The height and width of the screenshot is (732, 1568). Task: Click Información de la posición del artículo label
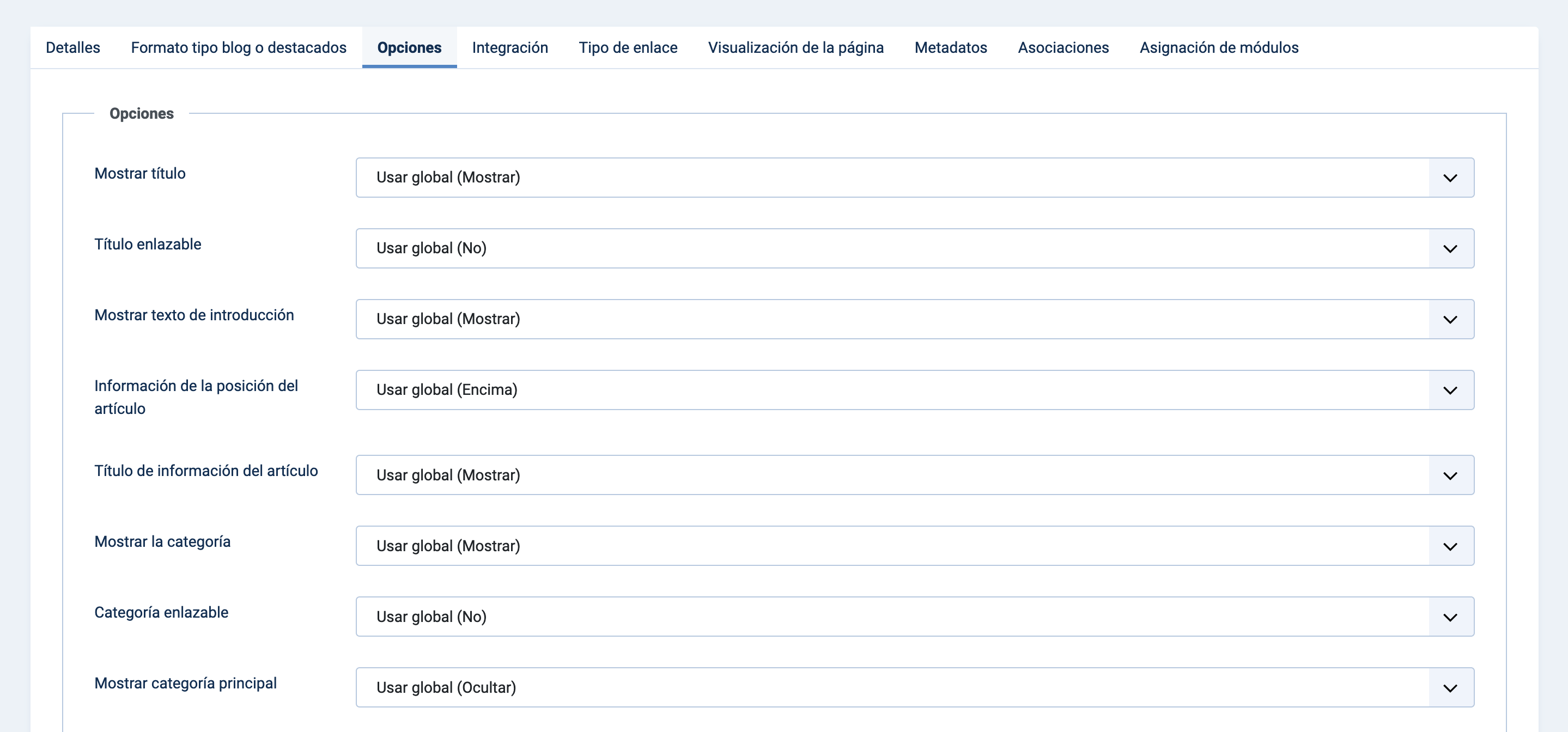196,398
